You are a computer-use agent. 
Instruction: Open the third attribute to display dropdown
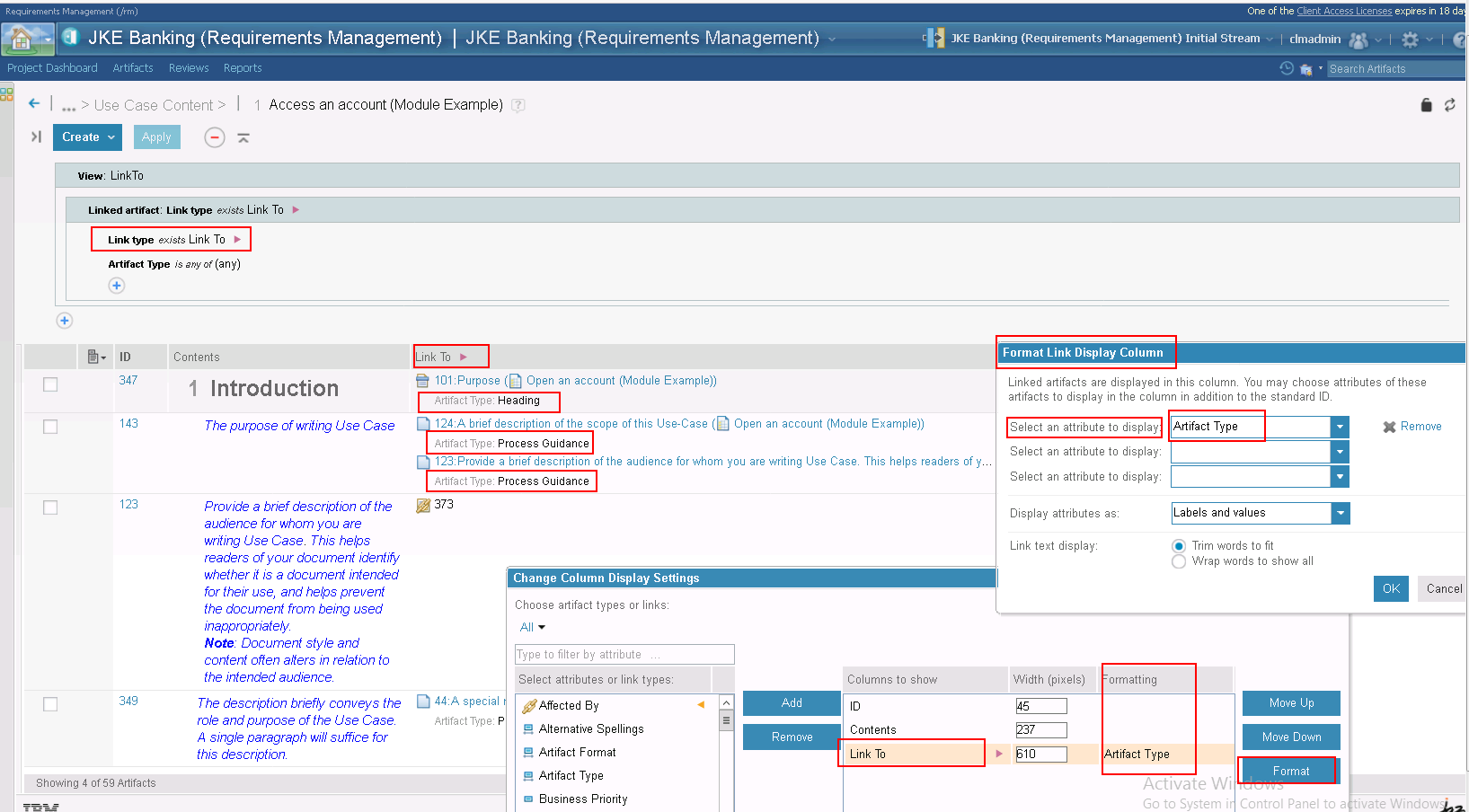(x=1340, y=477)
